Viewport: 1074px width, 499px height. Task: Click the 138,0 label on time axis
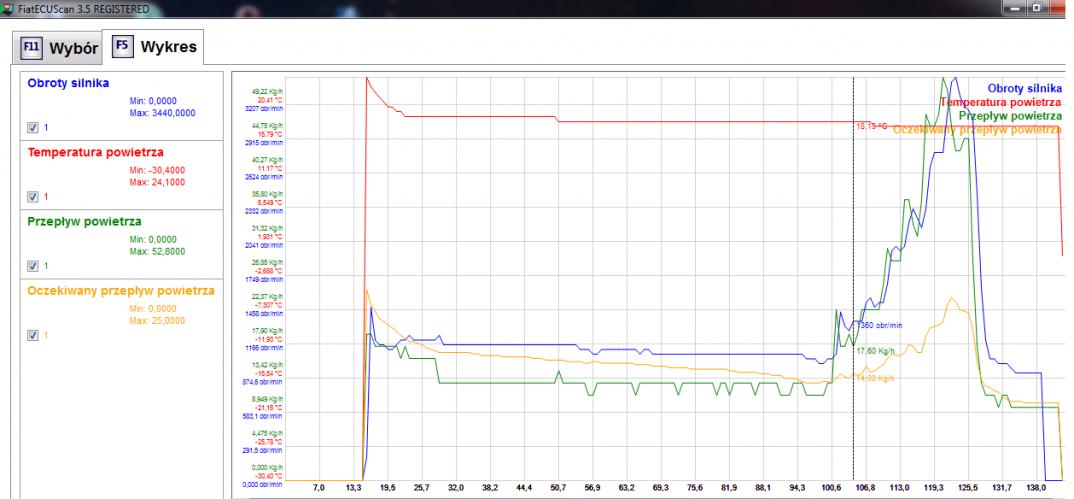1036,488
